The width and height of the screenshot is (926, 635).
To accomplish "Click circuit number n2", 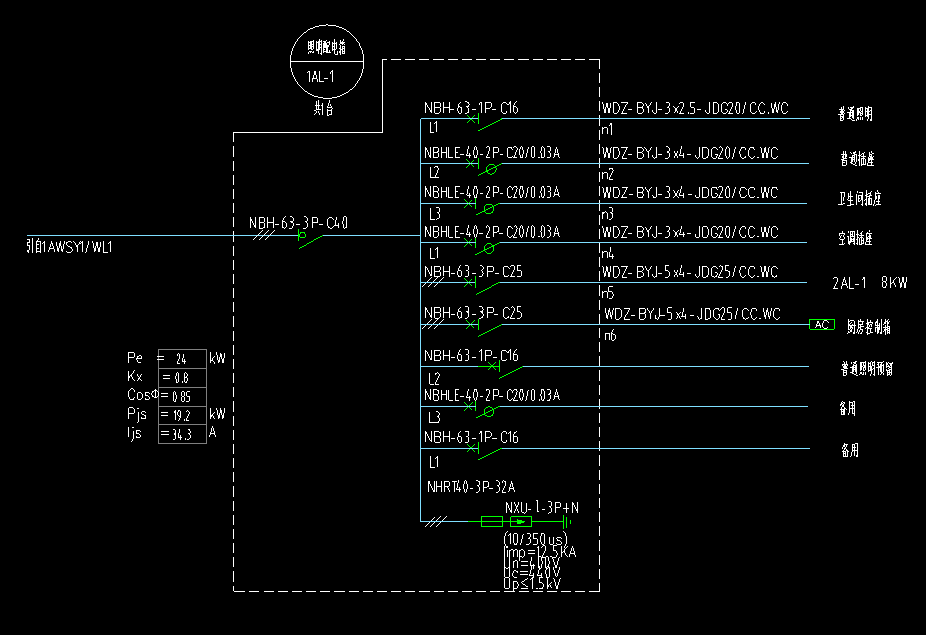I will tap(608, 174).
